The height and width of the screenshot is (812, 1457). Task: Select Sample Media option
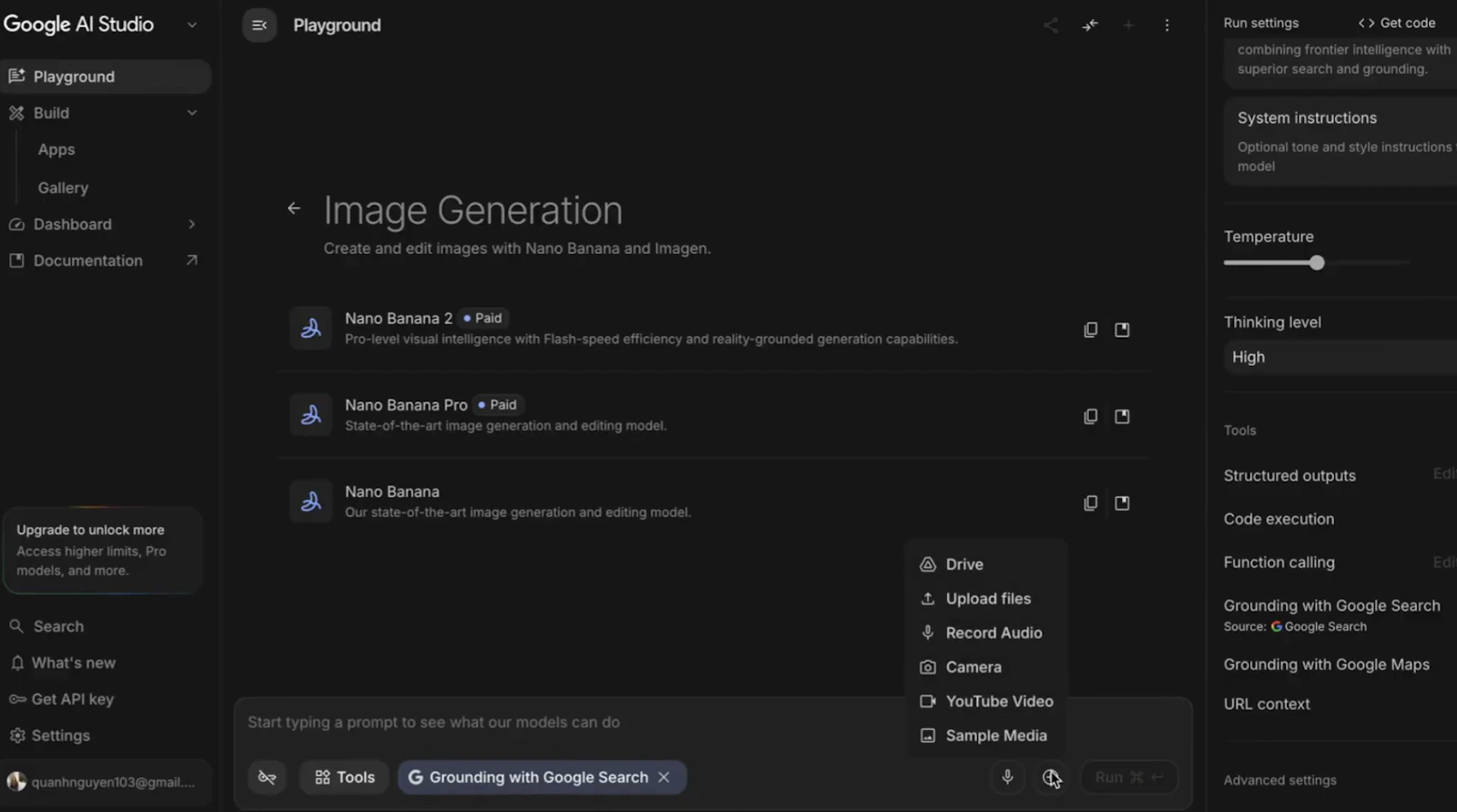(x=988, y=735)
